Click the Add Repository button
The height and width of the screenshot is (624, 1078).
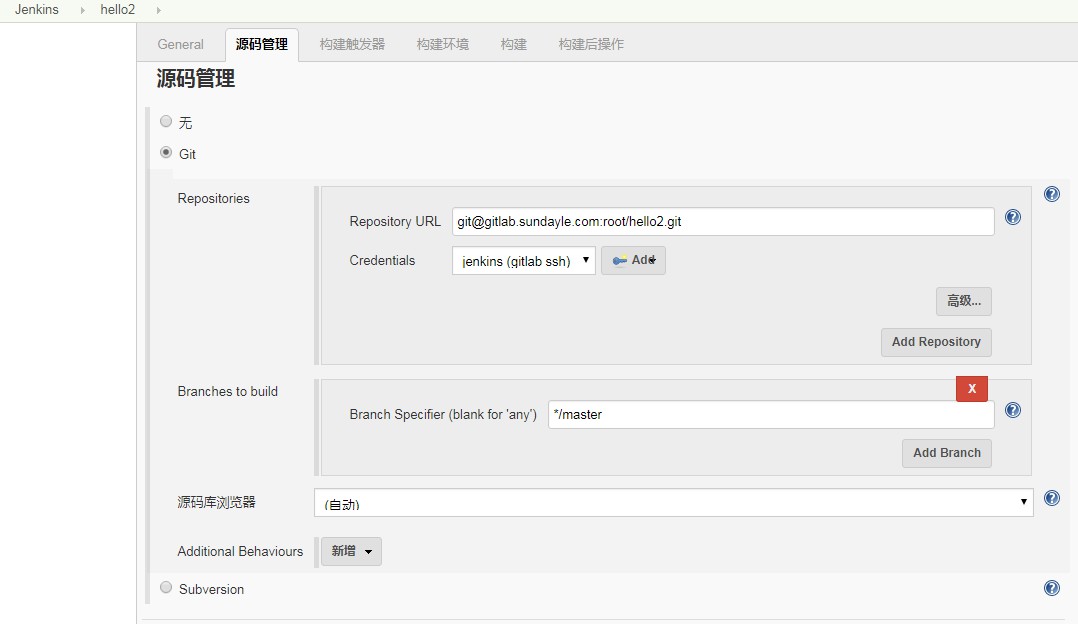pos(935,342)
